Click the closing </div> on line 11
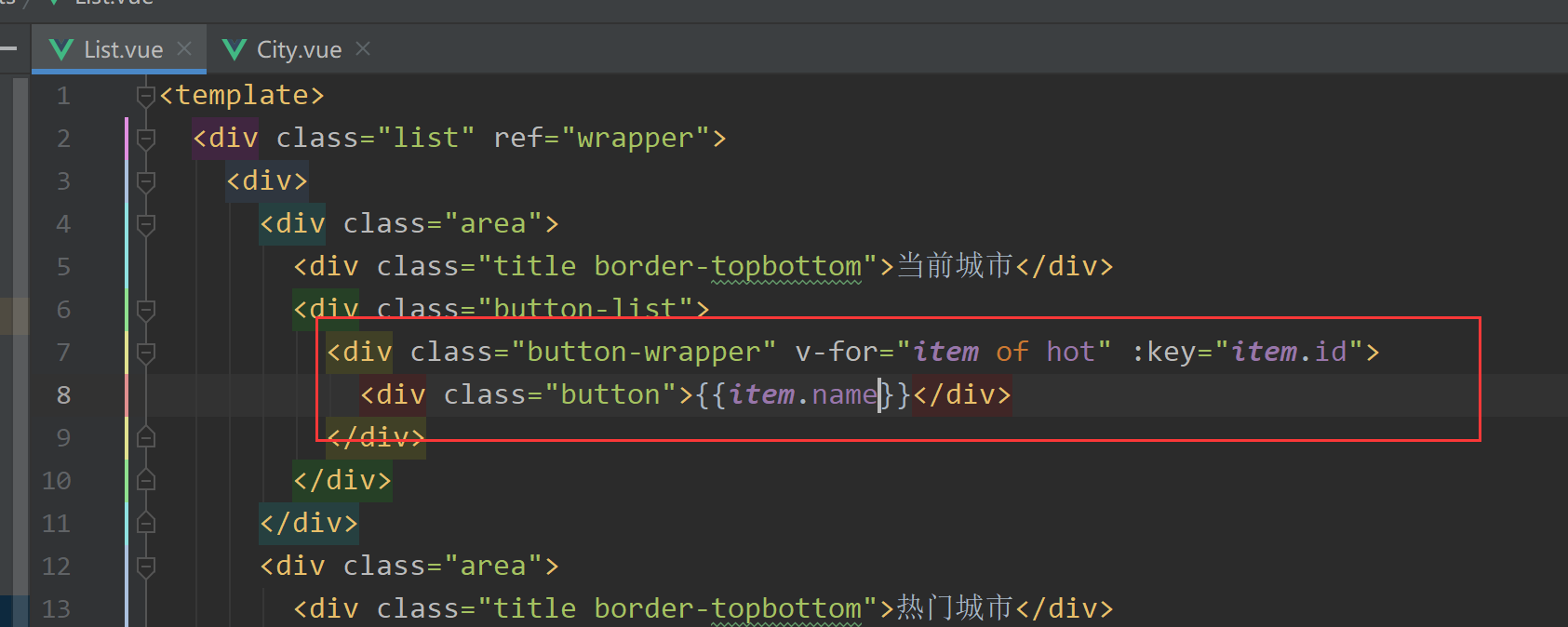The image size is (1568, 627). coord(309,523)
